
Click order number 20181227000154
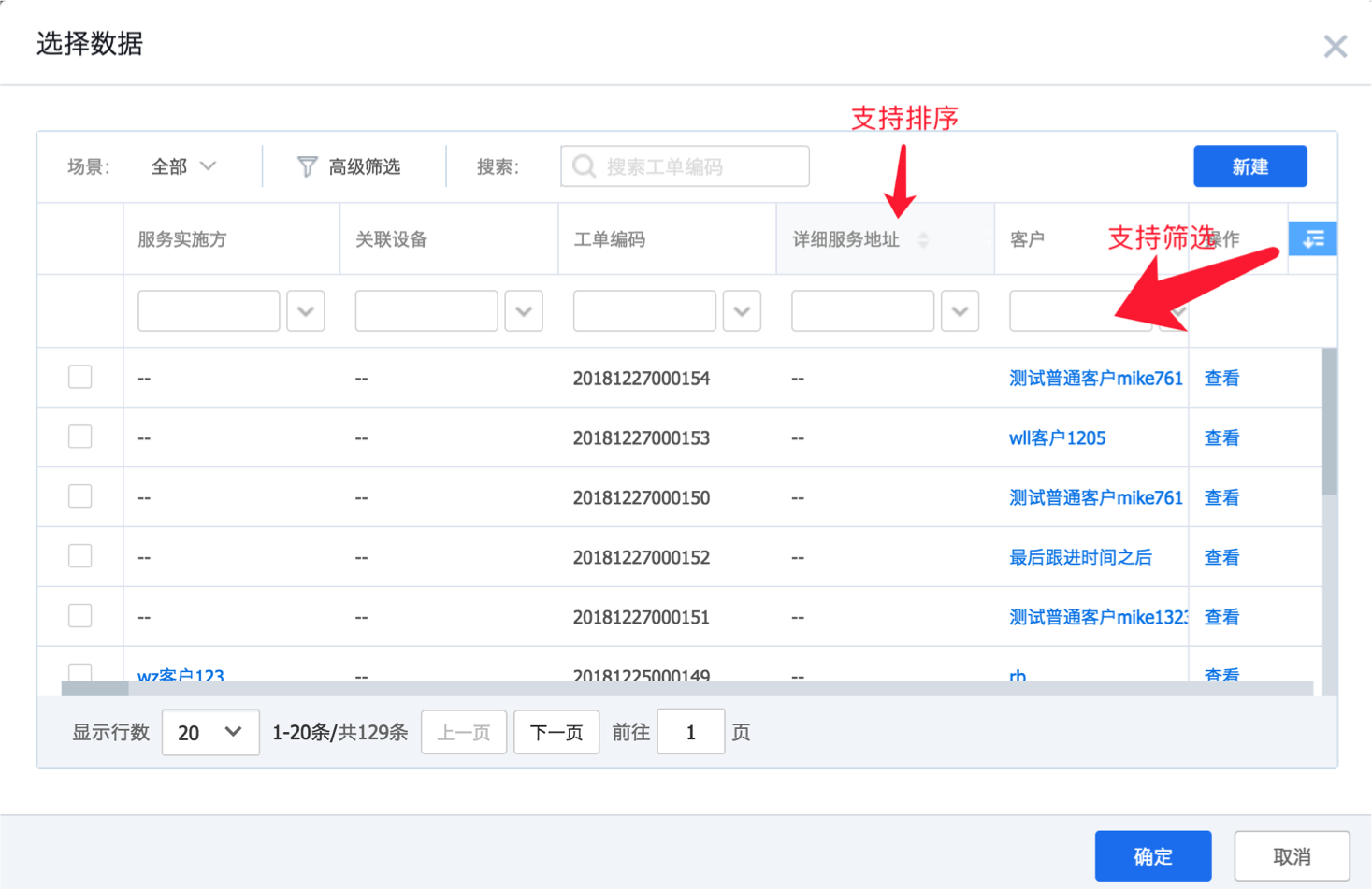pos(642,379)
